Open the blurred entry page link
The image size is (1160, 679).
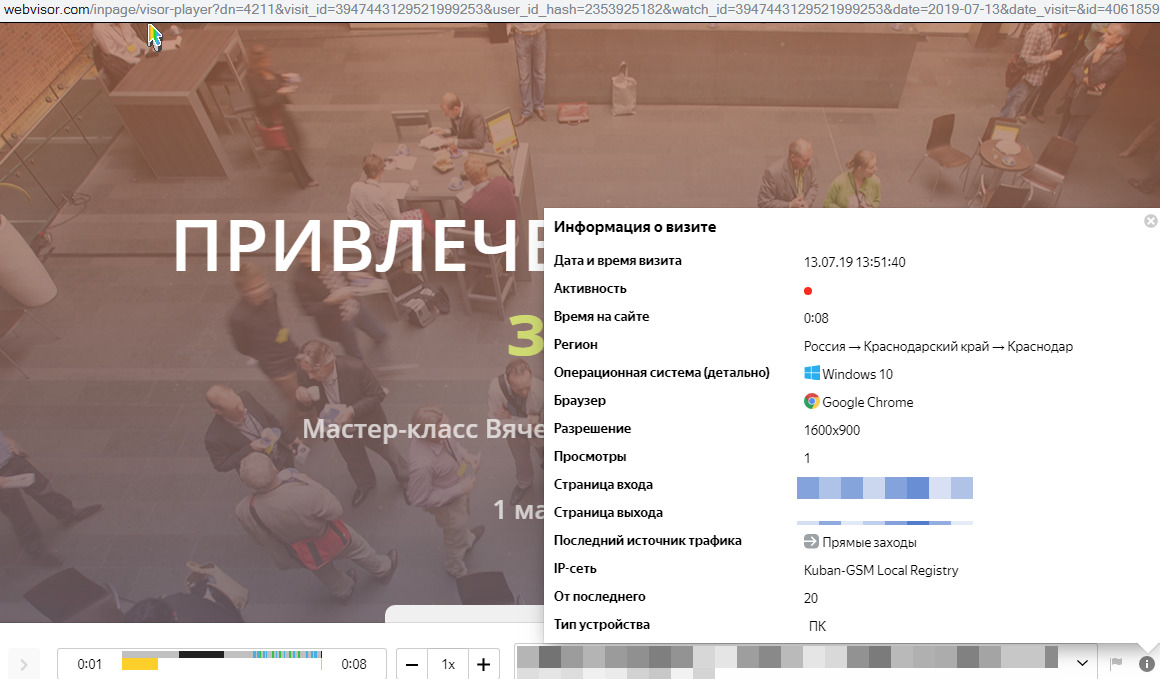pyautogui.click(x=884, y=488)
